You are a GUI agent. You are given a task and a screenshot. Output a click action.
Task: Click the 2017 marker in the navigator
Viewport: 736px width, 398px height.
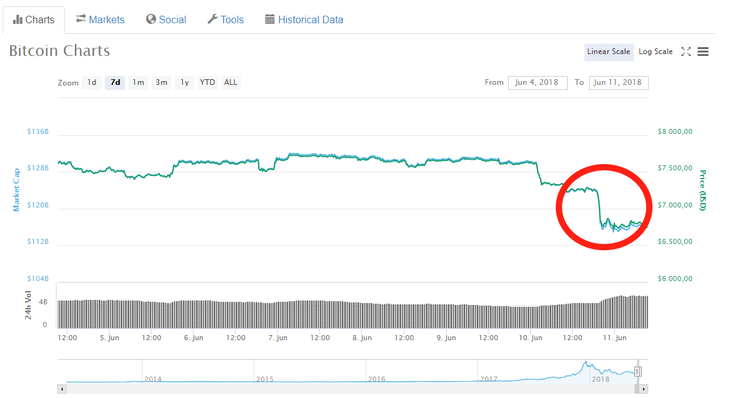click(489, 379)
